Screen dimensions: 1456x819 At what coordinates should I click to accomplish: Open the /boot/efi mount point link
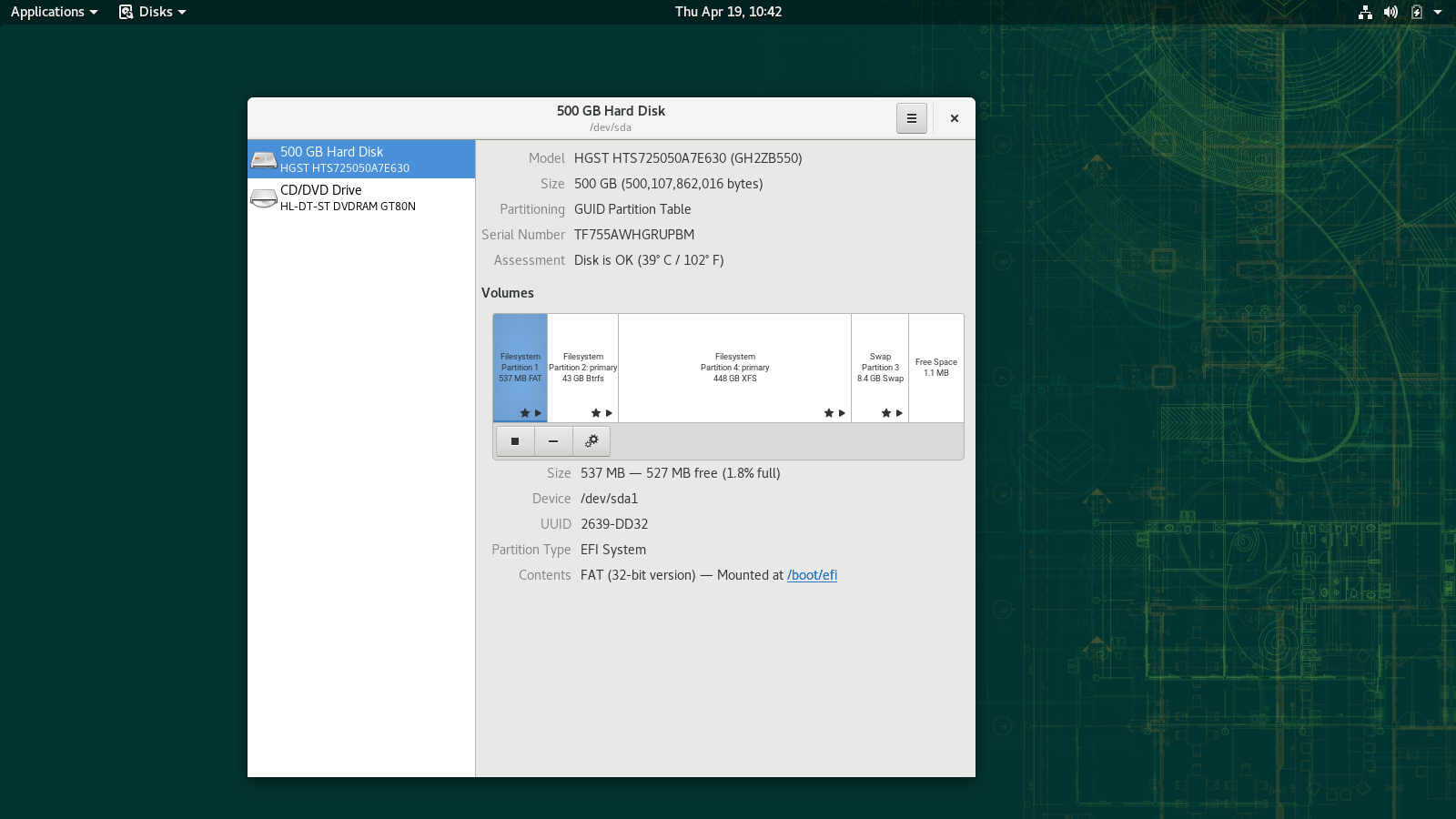pyautogui.click(x=812, y=575)
